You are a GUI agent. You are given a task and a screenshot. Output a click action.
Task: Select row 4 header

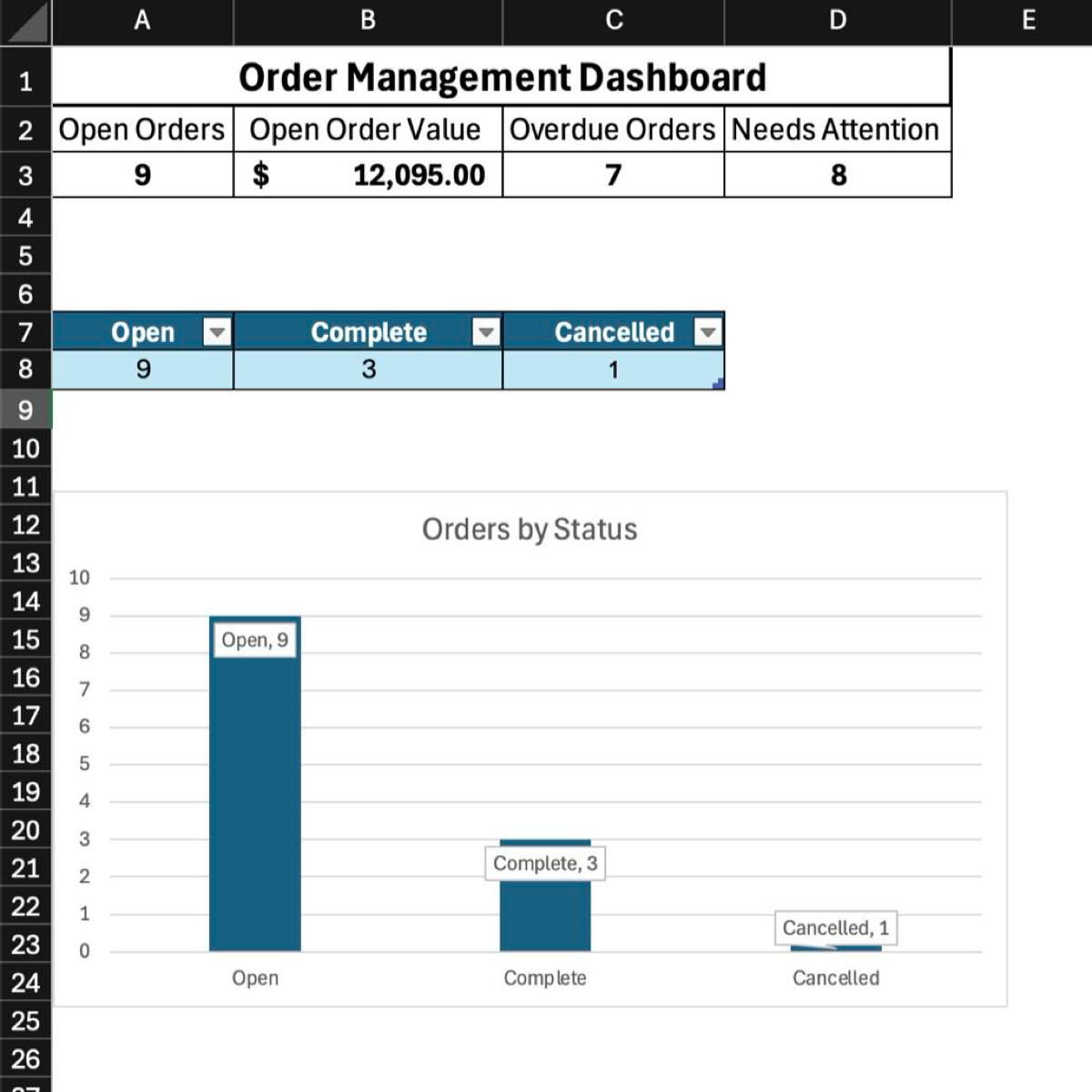(x=25, y=217)
